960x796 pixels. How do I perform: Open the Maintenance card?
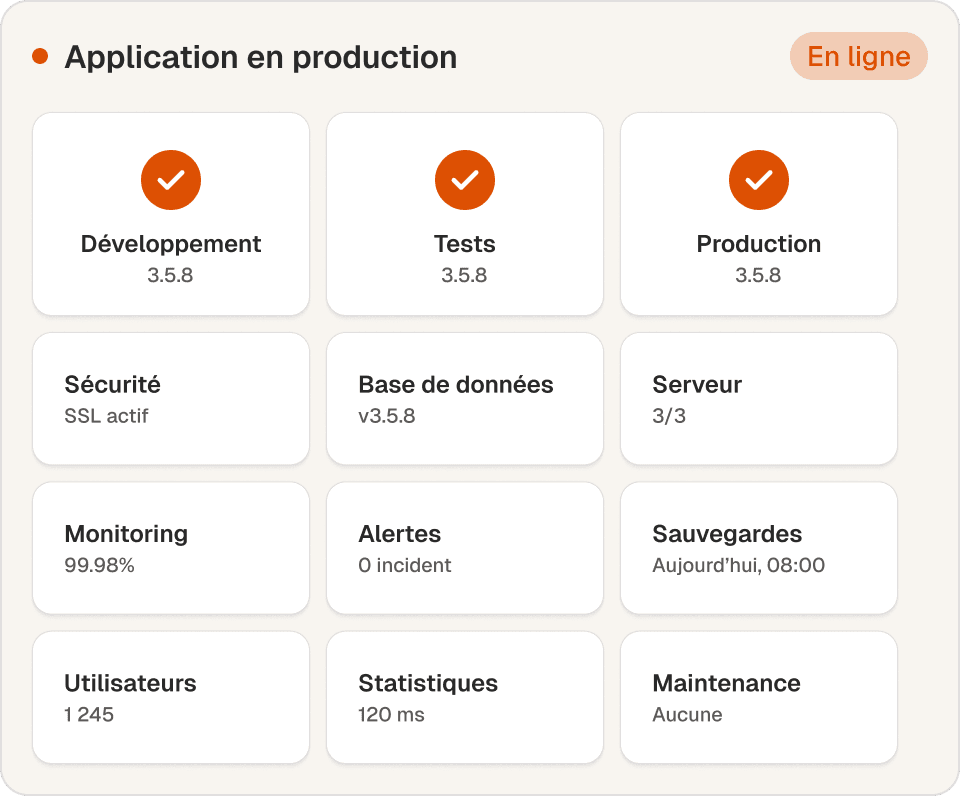tap(759, 697)
